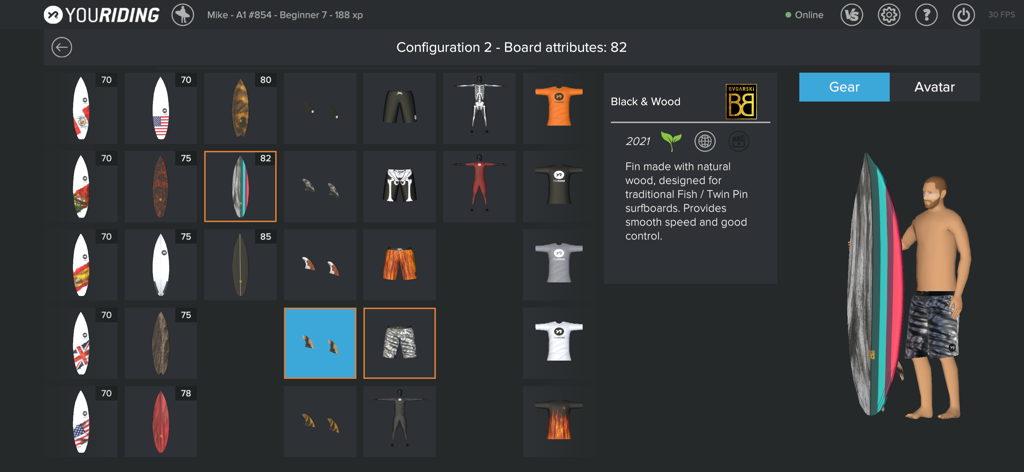Select the Spain flag surfboard rated 70
Image resolution: width=1024 pixels, height=472 pixels.
[81, 265]
